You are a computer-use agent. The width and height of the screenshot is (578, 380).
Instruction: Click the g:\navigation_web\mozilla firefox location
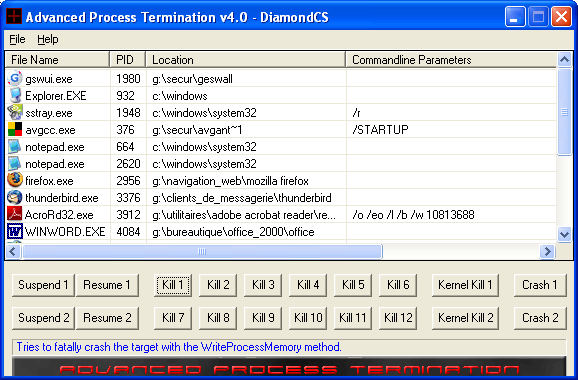230,181
